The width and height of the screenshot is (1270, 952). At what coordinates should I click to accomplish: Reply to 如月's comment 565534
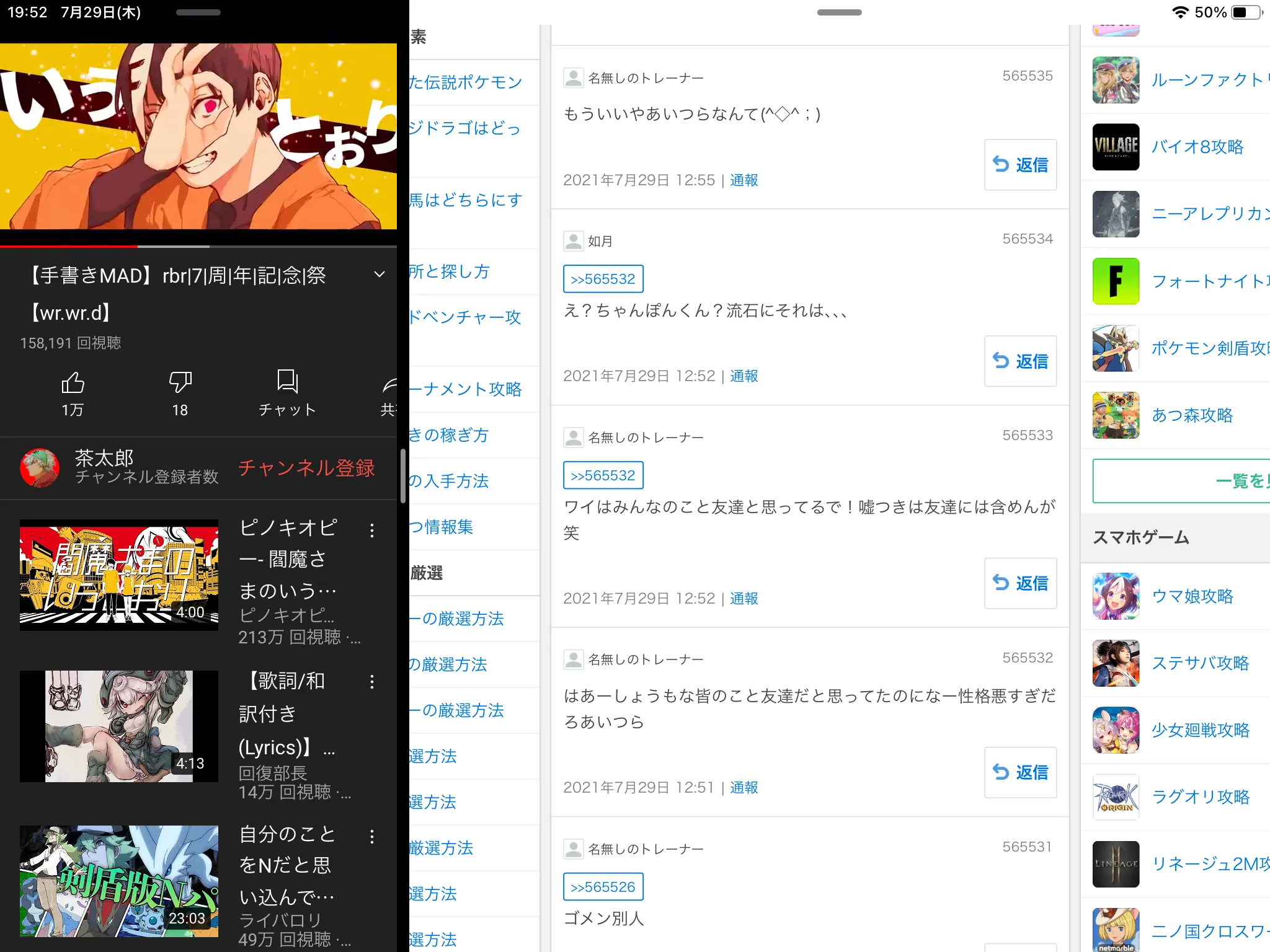1021,361
